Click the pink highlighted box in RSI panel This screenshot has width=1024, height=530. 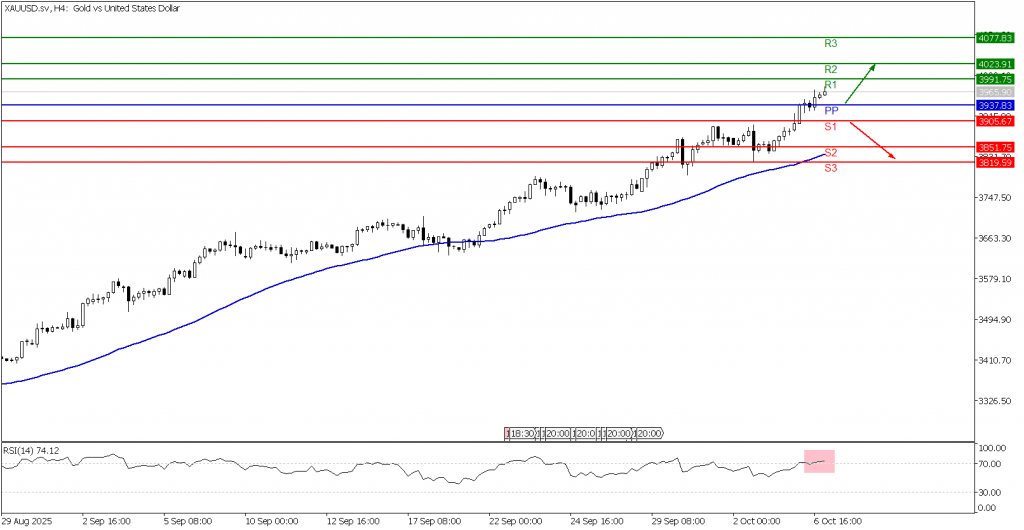coord(818,461)
